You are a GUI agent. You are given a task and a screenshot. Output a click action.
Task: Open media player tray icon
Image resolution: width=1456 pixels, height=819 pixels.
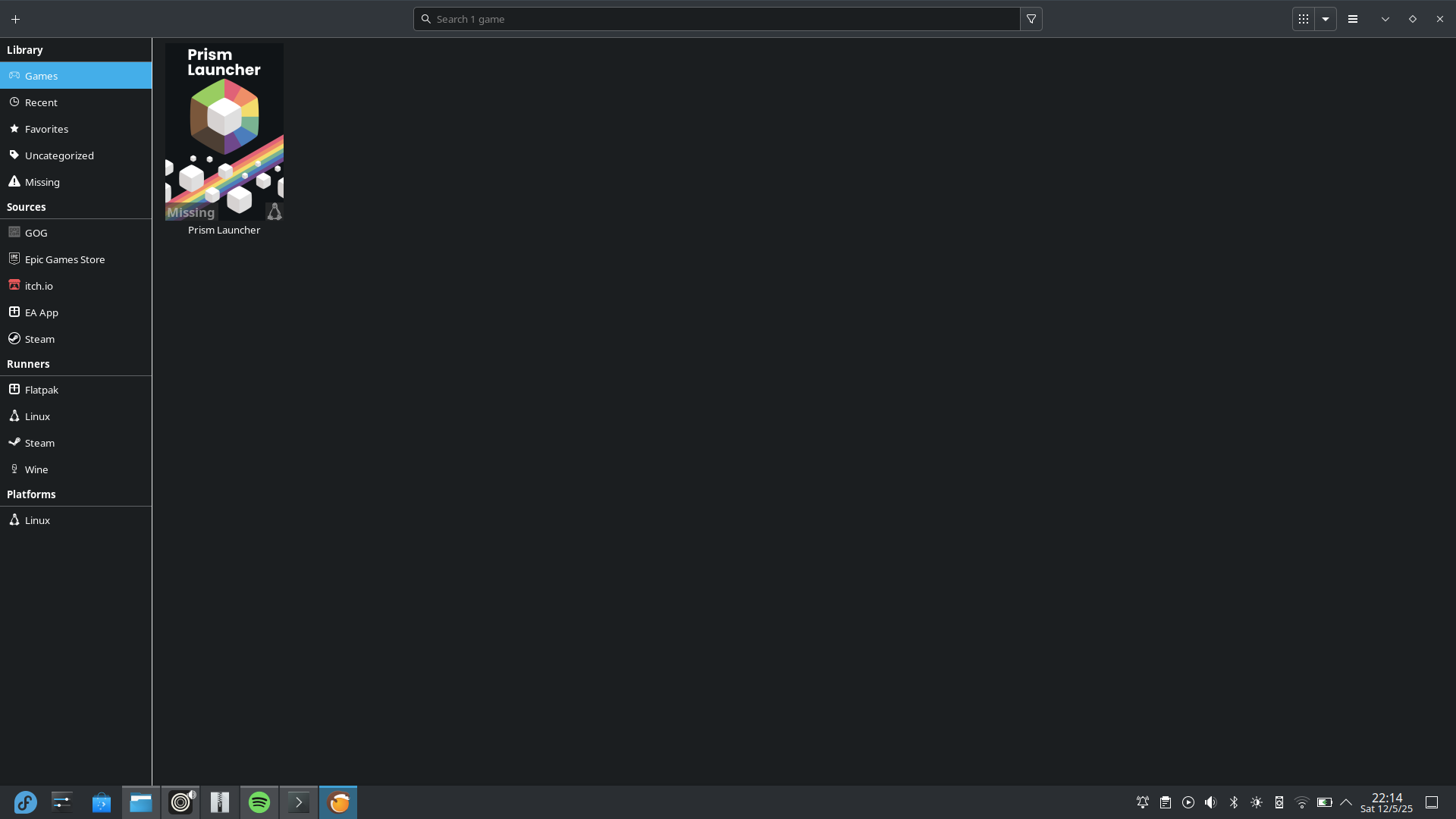coord(1188,802)
